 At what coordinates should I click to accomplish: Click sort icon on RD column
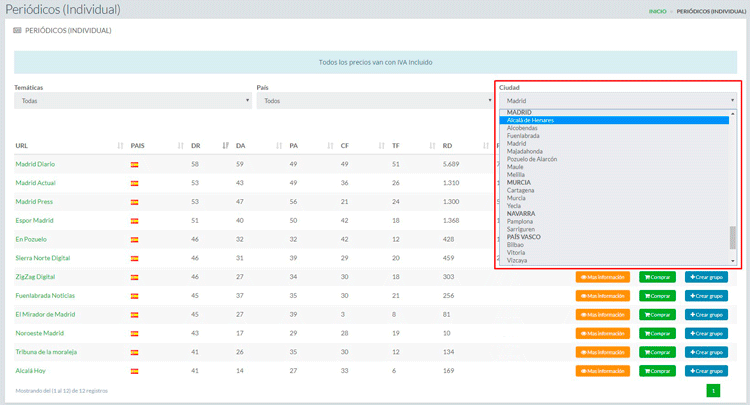[x=486, y=146]
